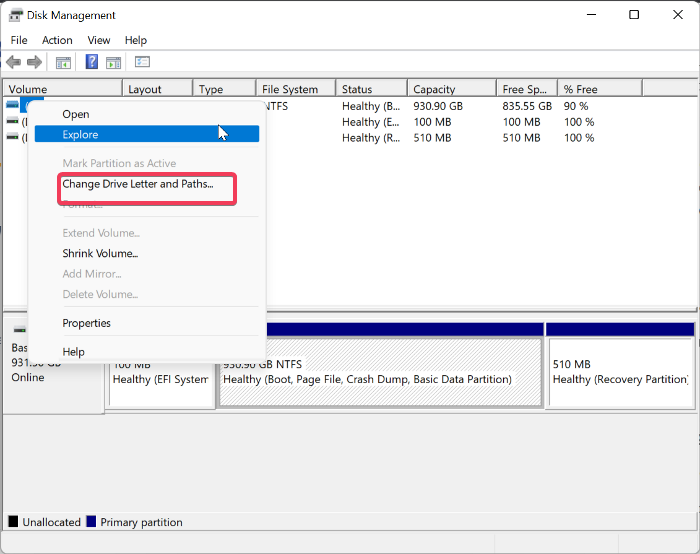This screenshot has height=554, width=700.
Task: Click the Forward arrow toolbar icon
Action: (x=34, y=62)
